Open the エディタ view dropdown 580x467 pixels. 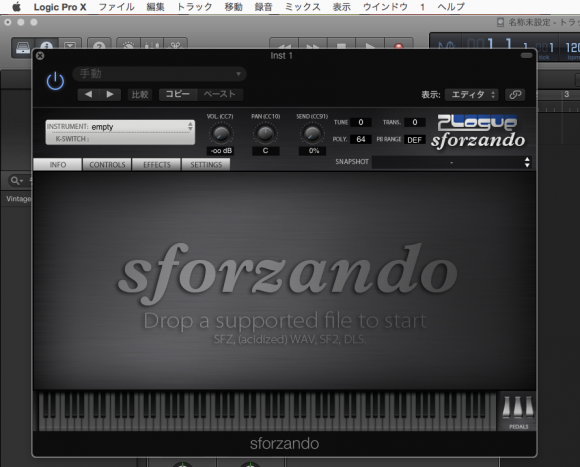tap(472, 95)
